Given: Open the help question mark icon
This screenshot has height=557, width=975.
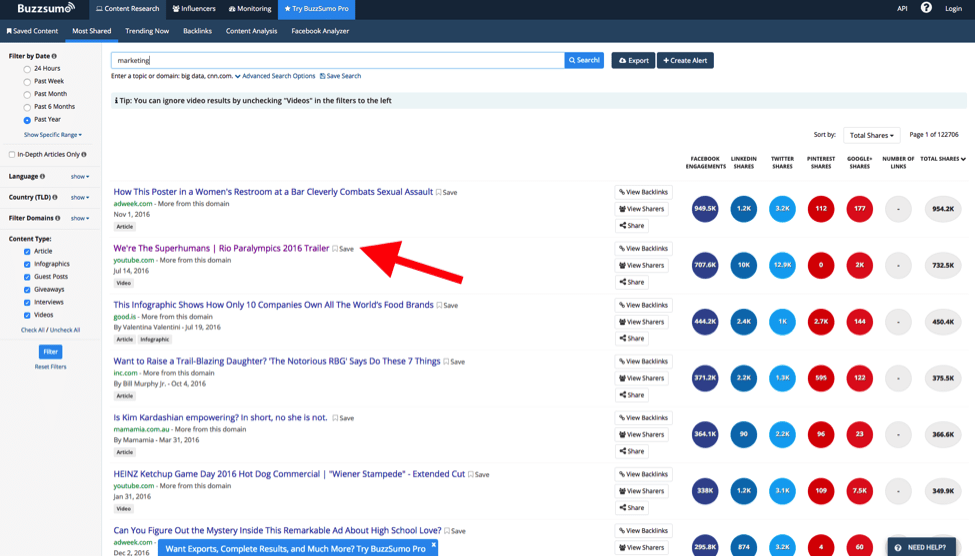Looking at the screenshot, I should coord(926,8).
